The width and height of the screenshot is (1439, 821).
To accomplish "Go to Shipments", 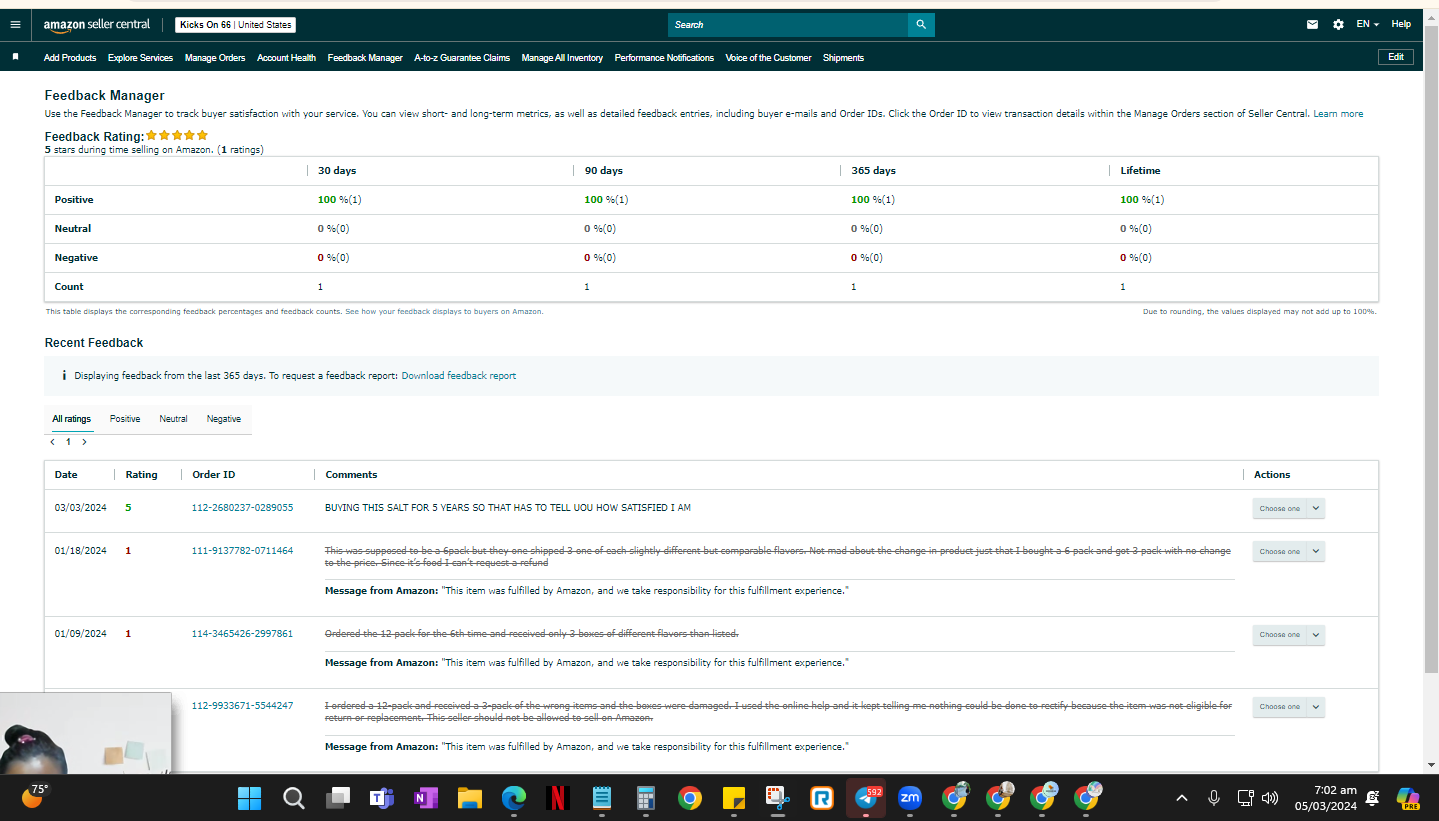I will click(843, 58).
